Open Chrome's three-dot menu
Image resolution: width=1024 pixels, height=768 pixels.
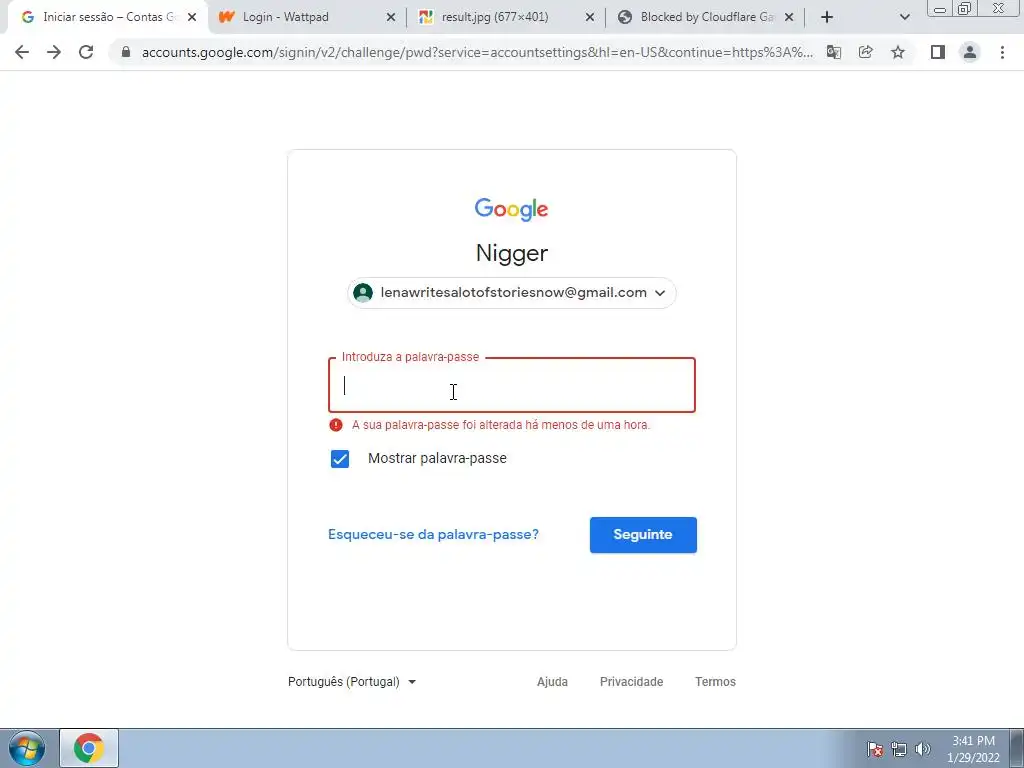point(1002,52)
